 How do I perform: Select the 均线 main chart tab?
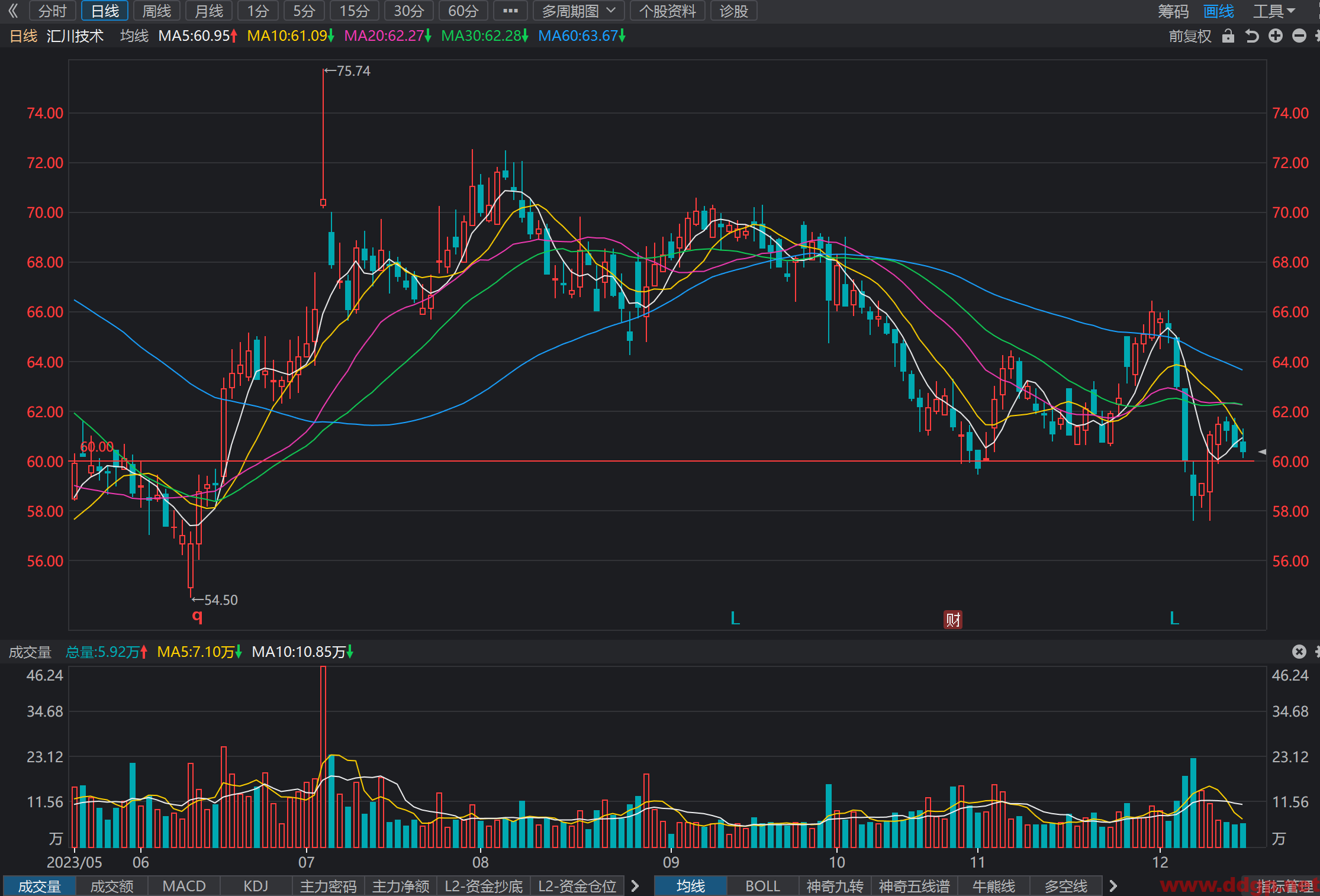coord(691,886)
